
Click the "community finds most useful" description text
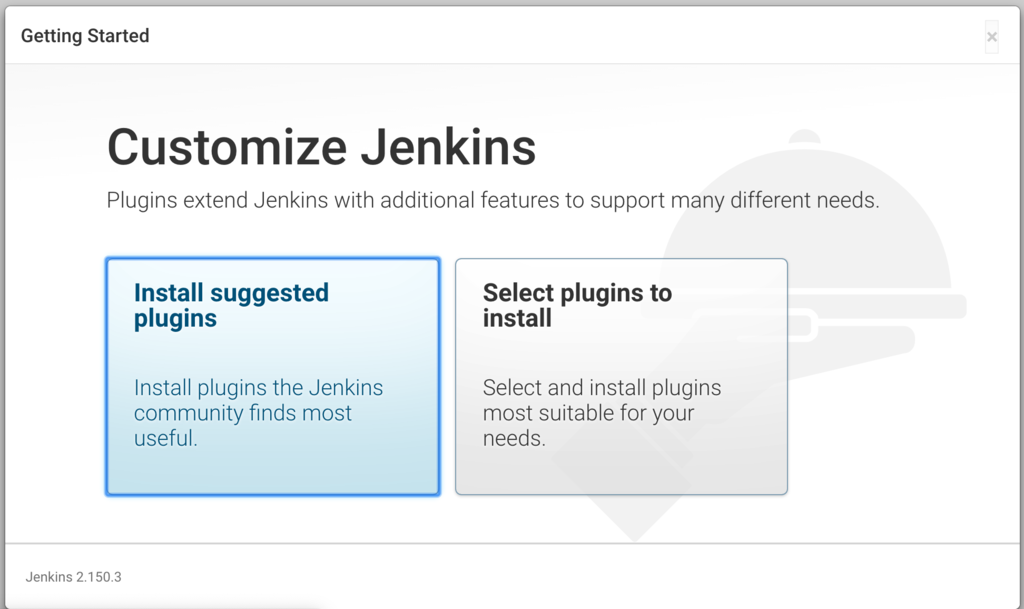[x=243, y=426]
